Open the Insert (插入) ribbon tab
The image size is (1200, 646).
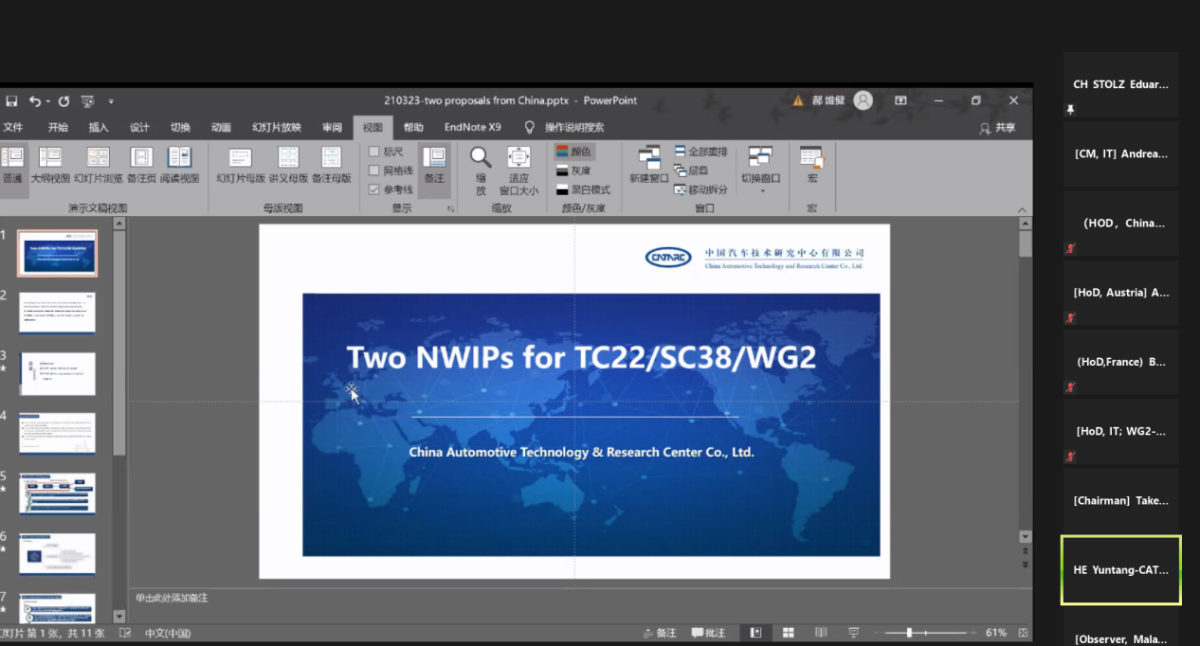(x=98, y=128)
